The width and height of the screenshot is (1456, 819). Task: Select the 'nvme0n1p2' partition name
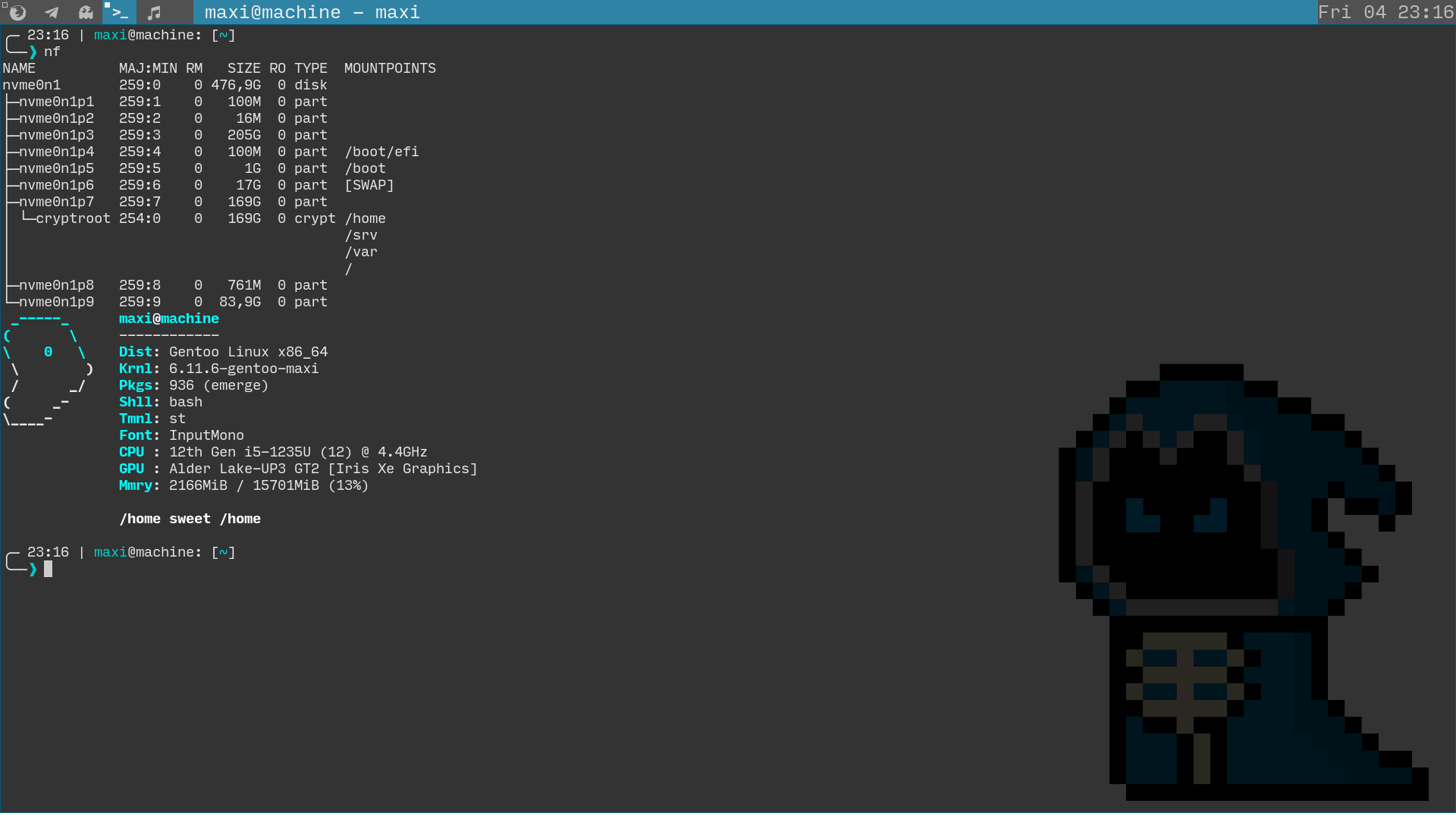(56, 118)
